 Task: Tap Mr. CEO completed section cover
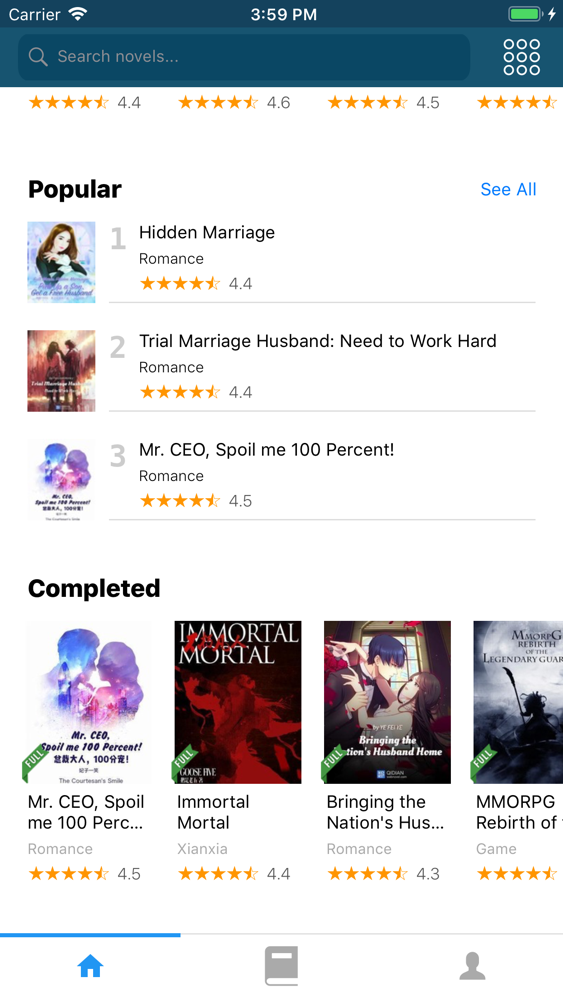tap(89, 702)
